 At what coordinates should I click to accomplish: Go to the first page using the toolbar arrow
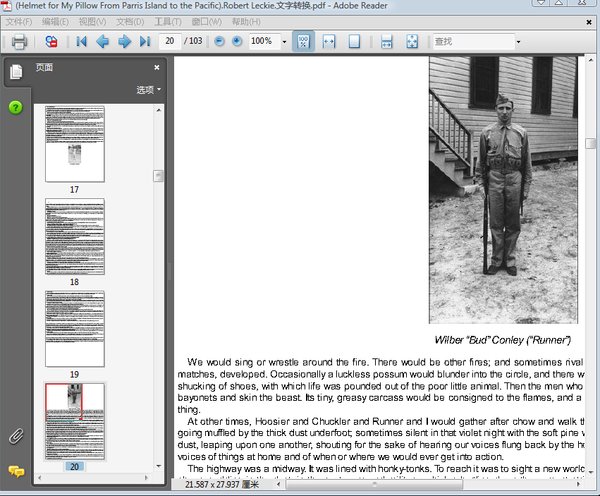point(81,41)
